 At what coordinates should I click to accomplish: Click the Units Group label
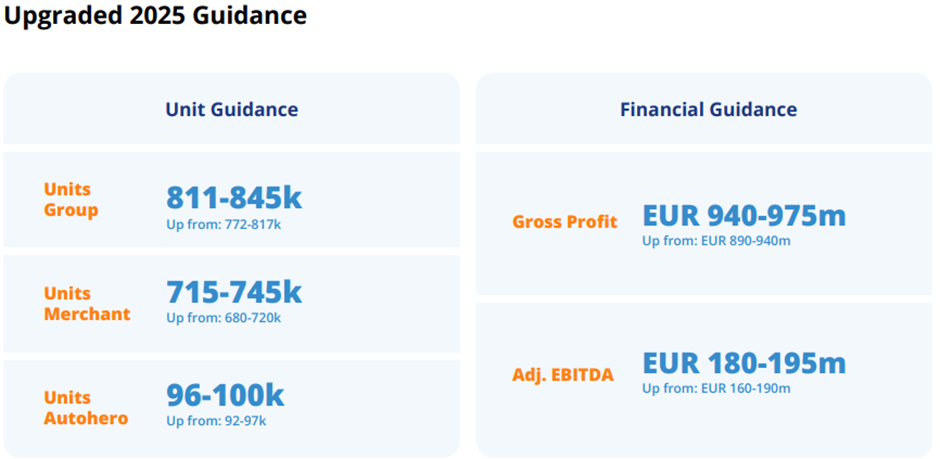click(x=71, y=200)
